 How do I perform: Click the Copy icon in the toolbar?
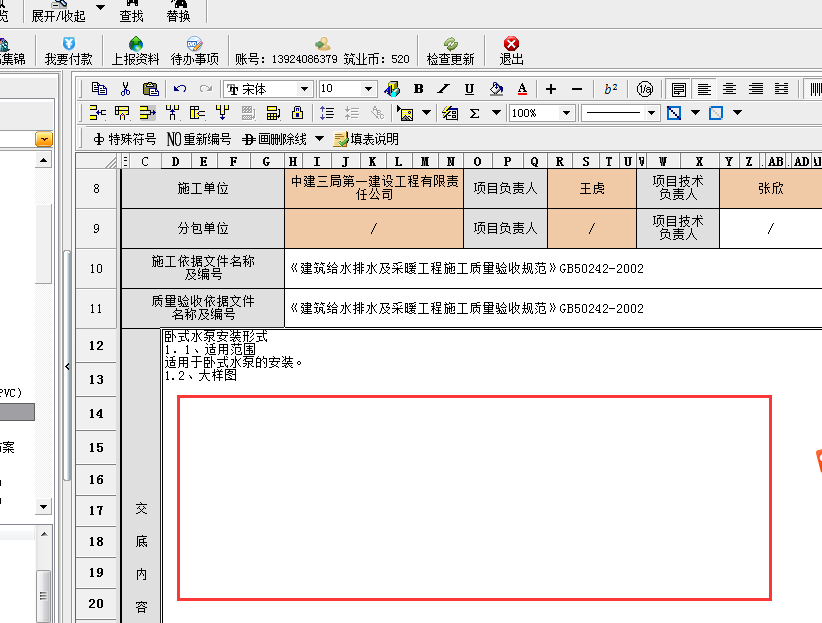point(100,89)
